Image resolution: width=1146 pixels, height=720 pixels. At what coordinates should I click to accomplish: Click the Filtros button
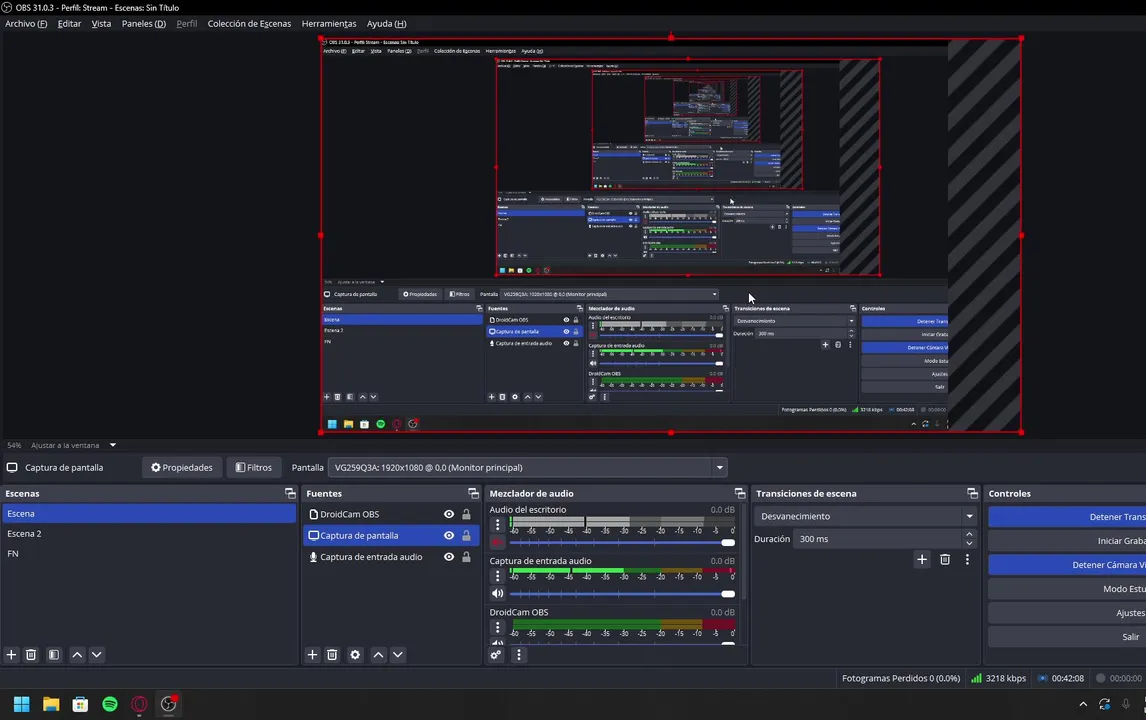pos(254,468)
